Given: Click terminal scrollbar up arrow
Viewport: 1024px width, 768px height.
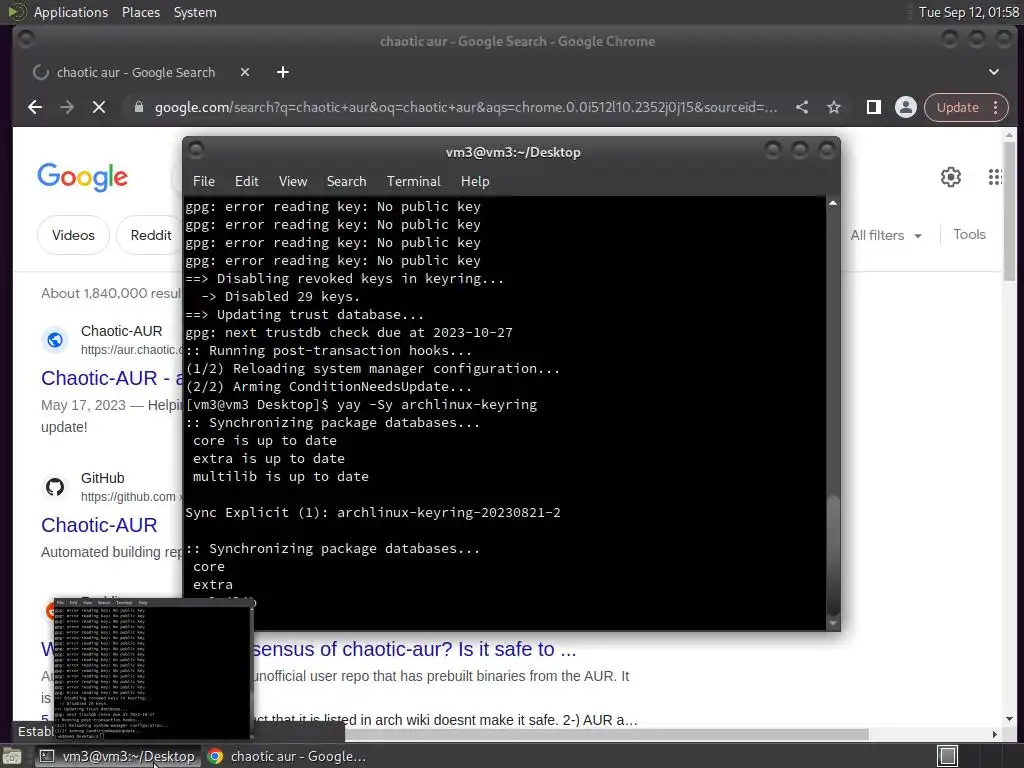Looking at the screenshot, I should (833, 203).
